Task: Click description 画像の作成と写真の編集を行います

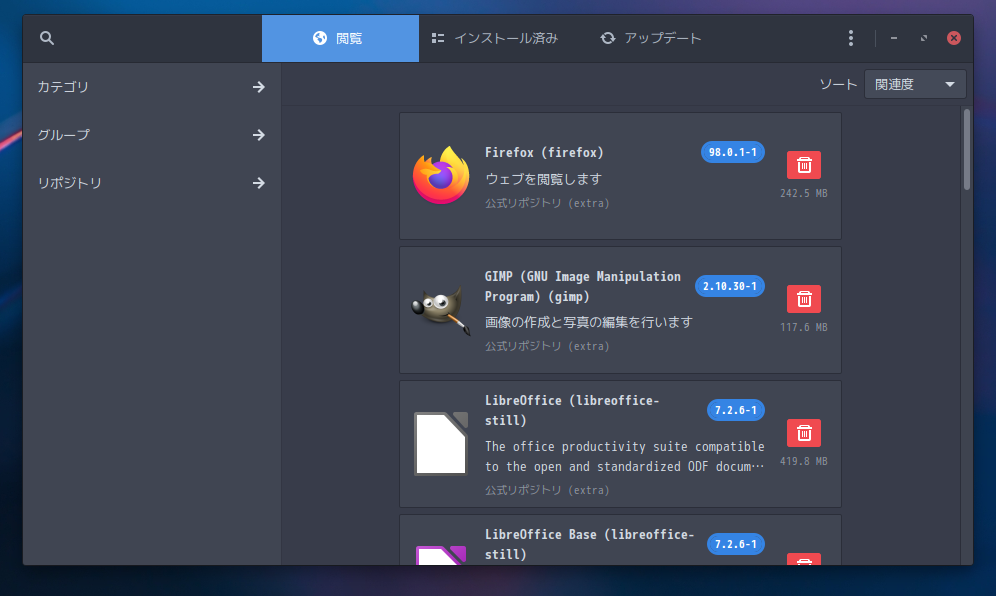Action: [x=589, y=322]
